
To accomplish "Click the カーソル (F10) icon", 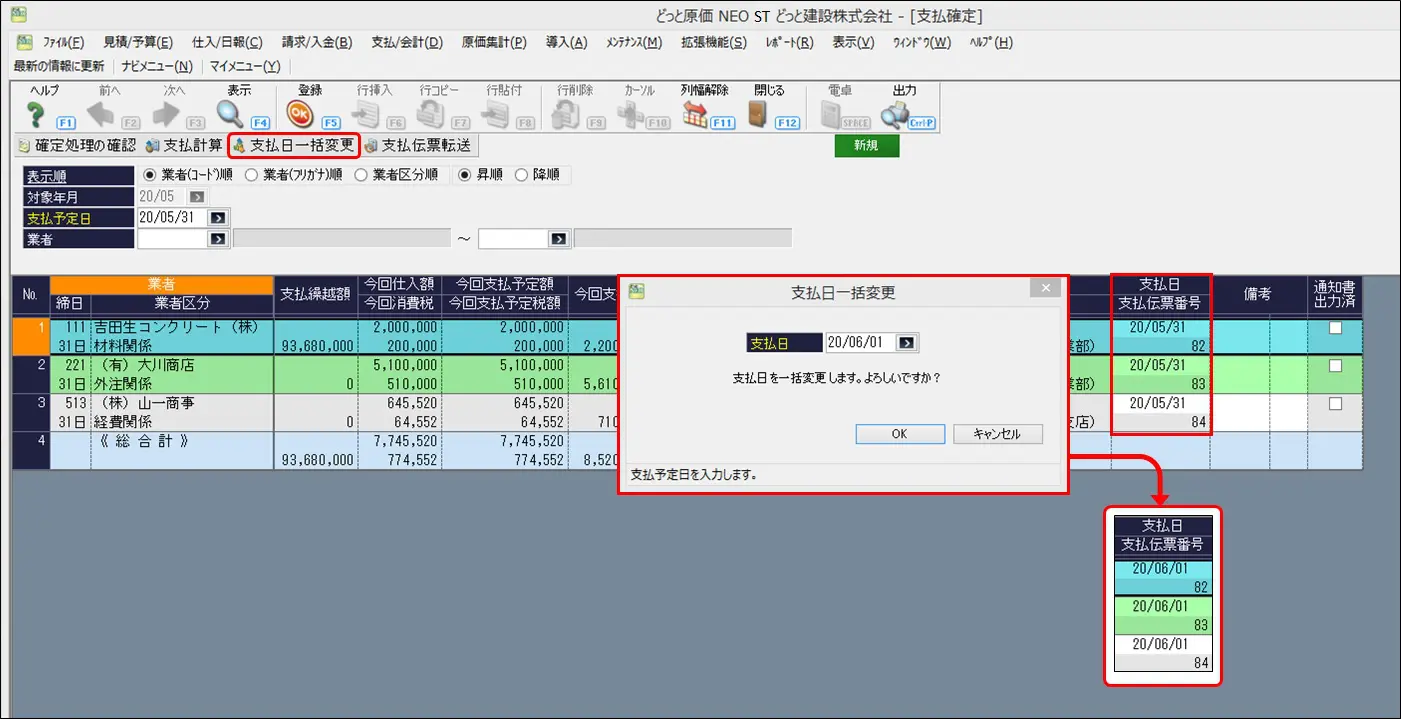I will coord(631,115).
